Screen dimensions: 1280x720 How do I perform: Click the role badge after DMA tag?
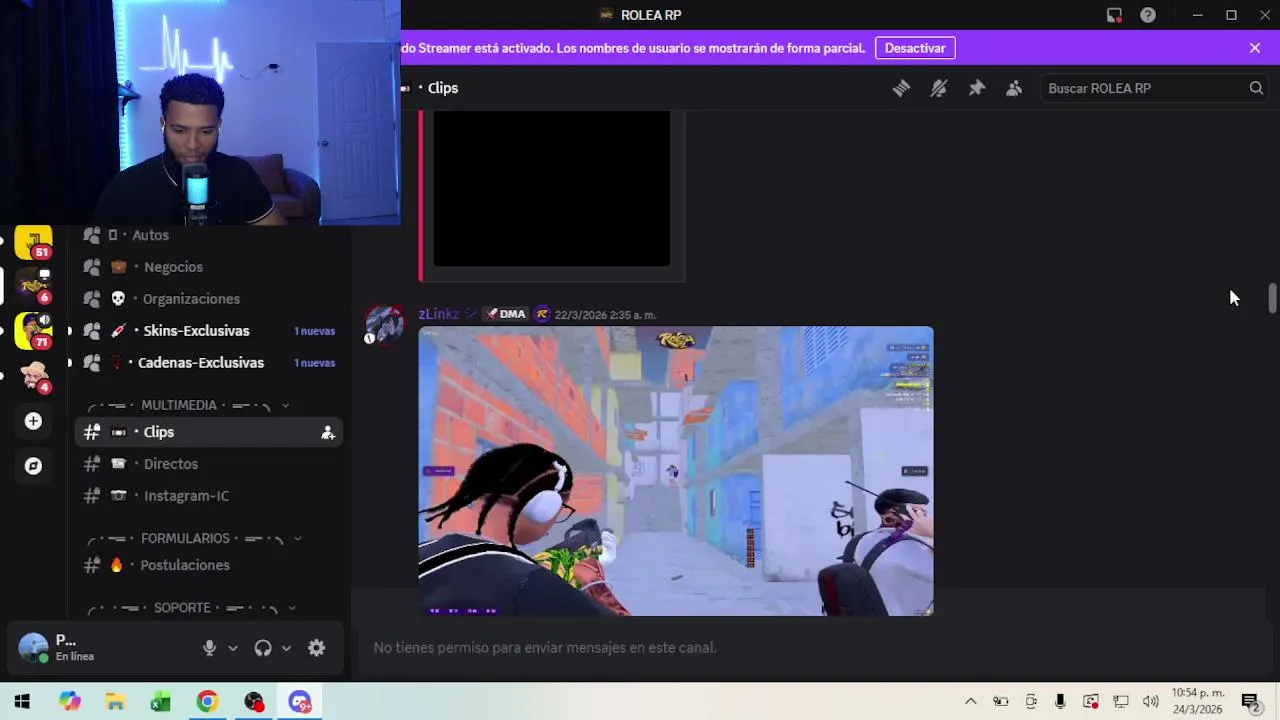[x=542, y=314]
